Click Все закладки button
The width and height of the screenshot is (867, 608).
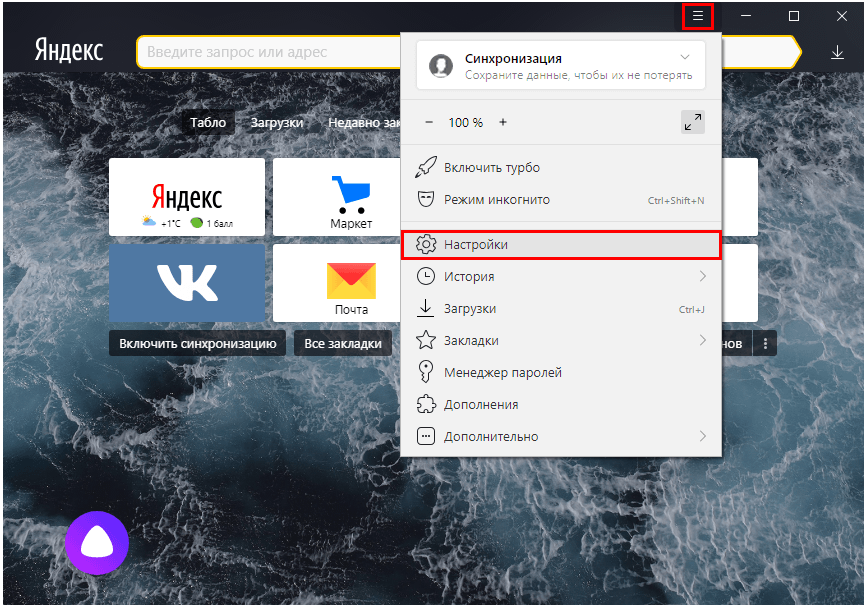click(343, 344)
